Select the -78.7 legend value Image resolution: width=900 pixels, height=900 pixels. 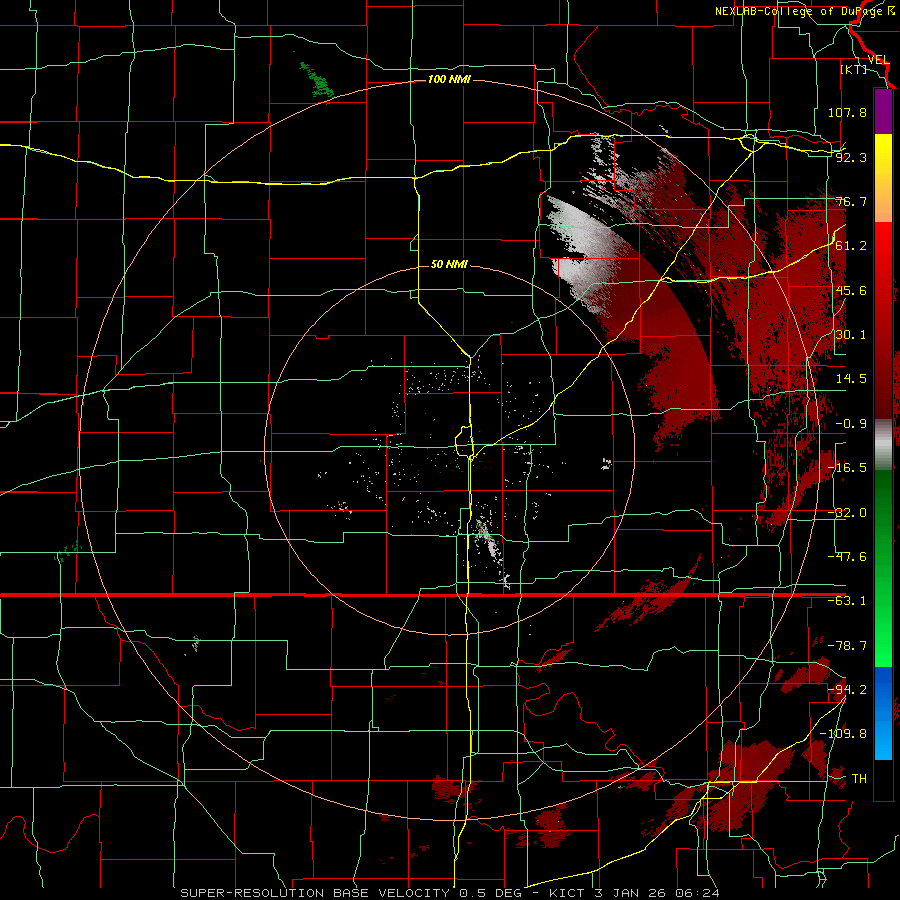point(847,646)
